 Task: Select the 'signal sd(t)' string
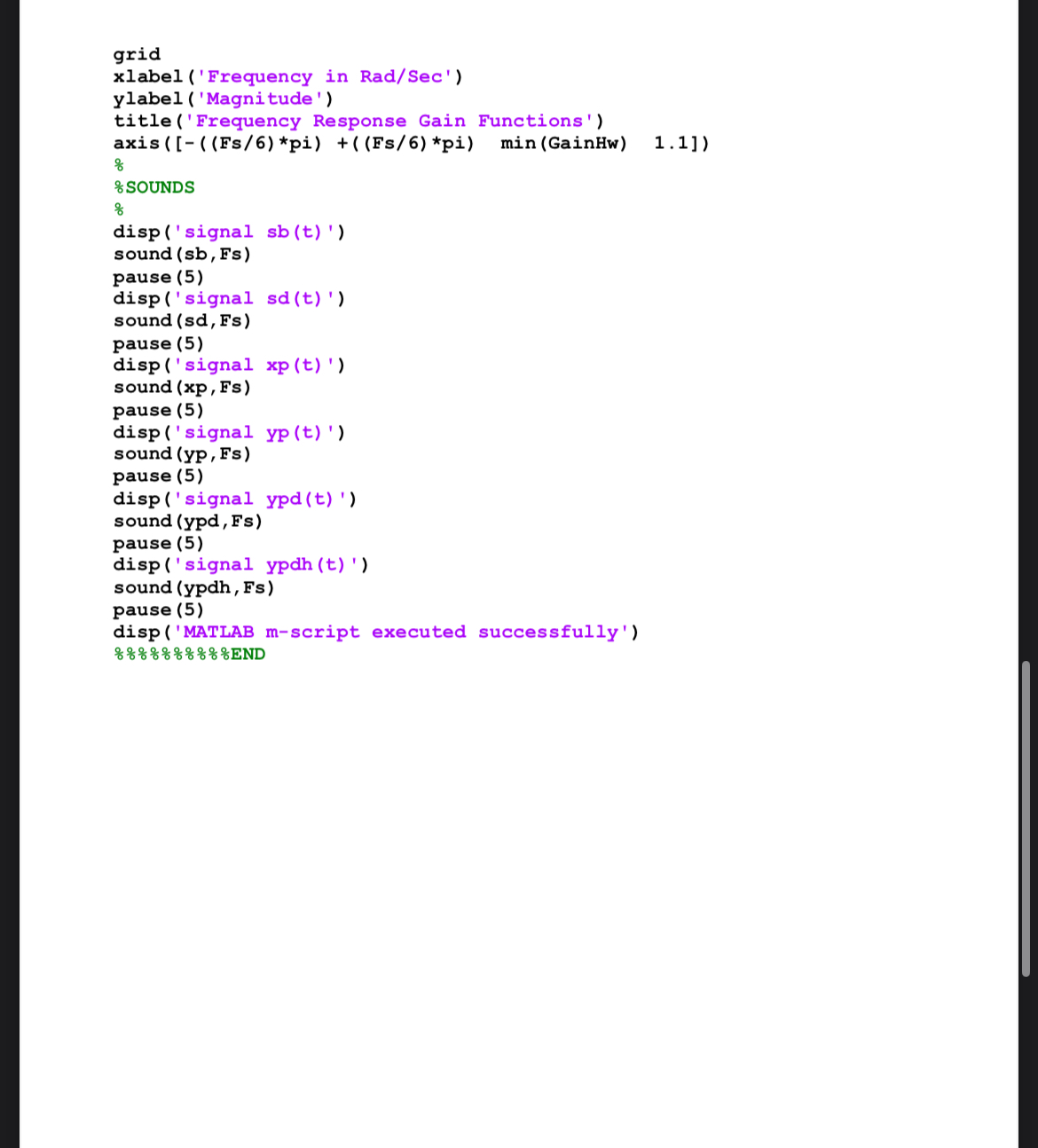[257, 298]
